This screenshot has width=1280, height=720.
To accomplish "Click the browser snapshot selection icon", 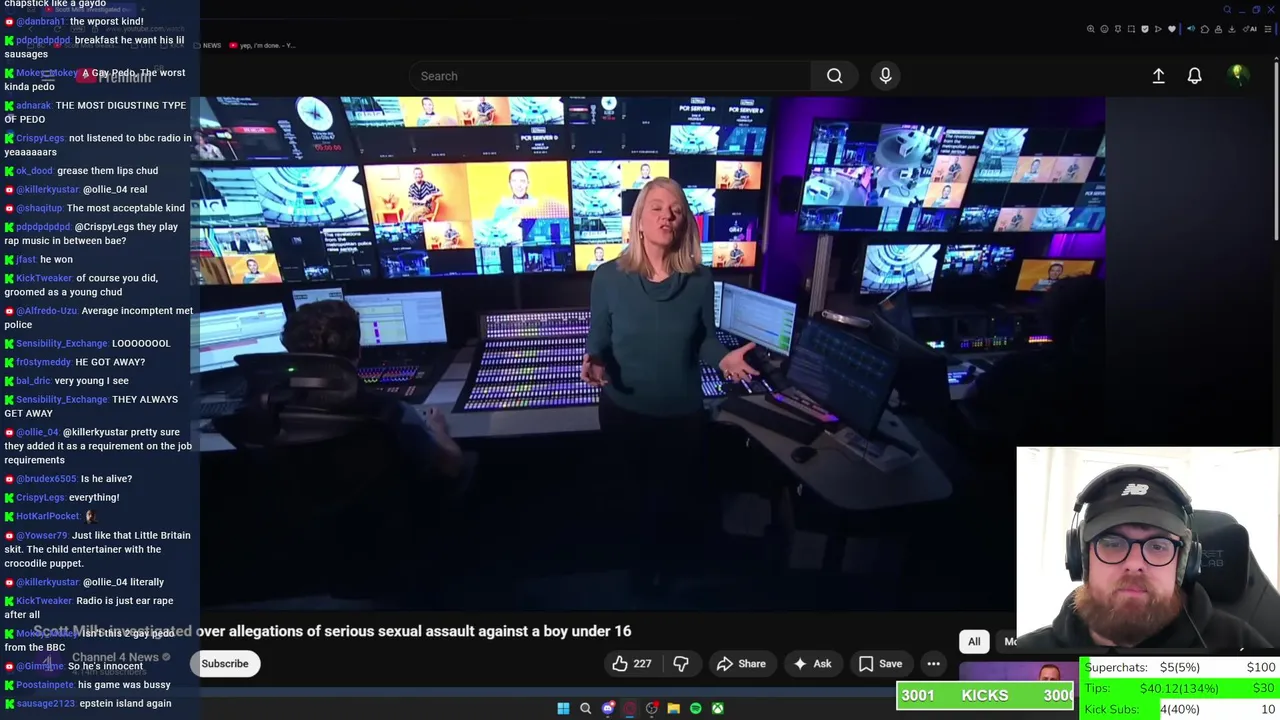I will point(1131,29).
